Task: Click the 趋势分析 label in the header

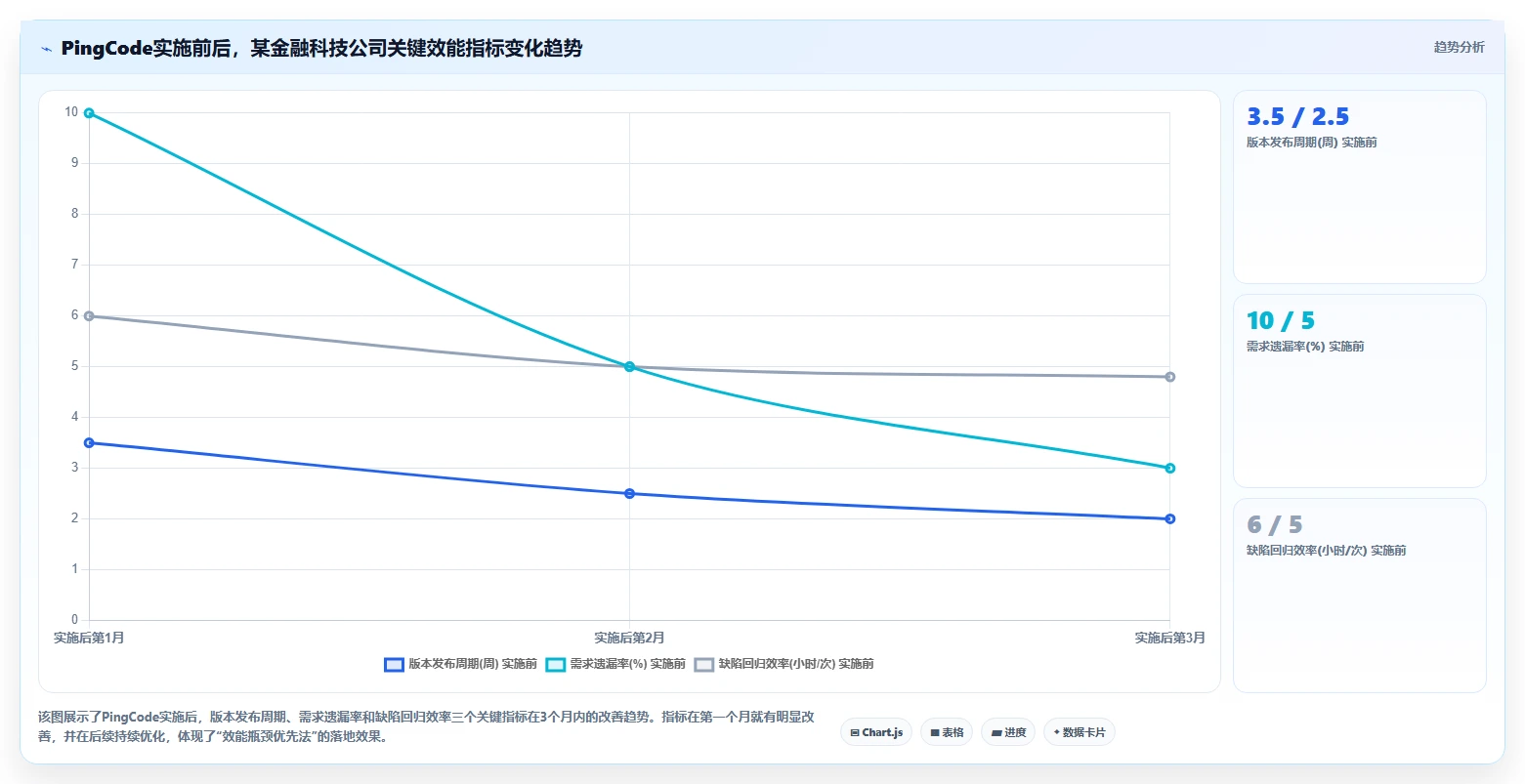Action: [1459, 47]
